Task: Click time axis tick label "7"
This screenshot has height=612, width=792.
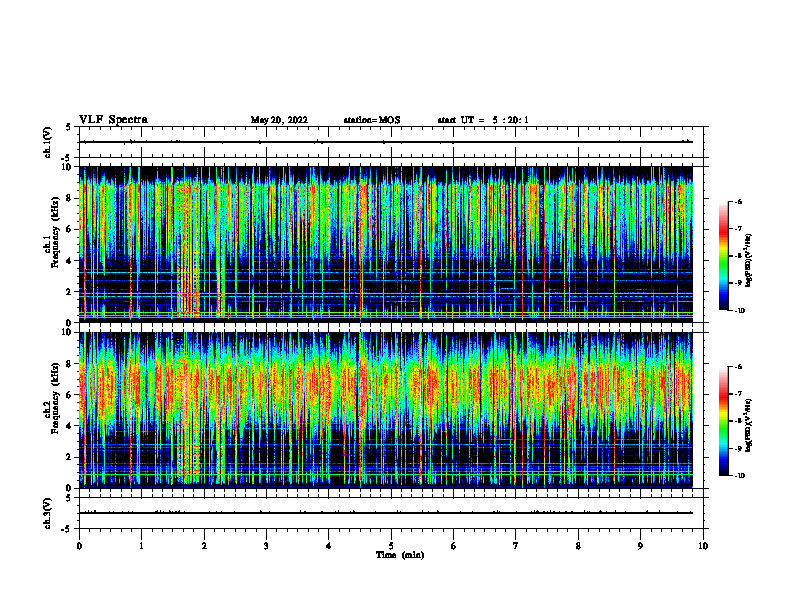Action: pos(516,546)
